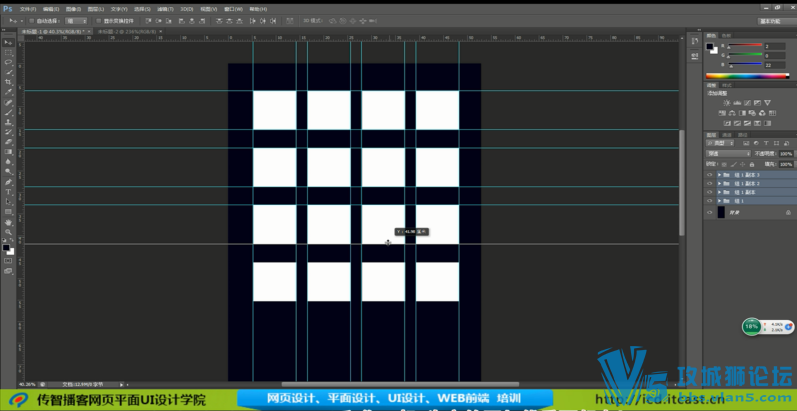Select the Zoom tool in the toolbox
The height and width of the screenshot is (411, 797).
pos(8,232)
